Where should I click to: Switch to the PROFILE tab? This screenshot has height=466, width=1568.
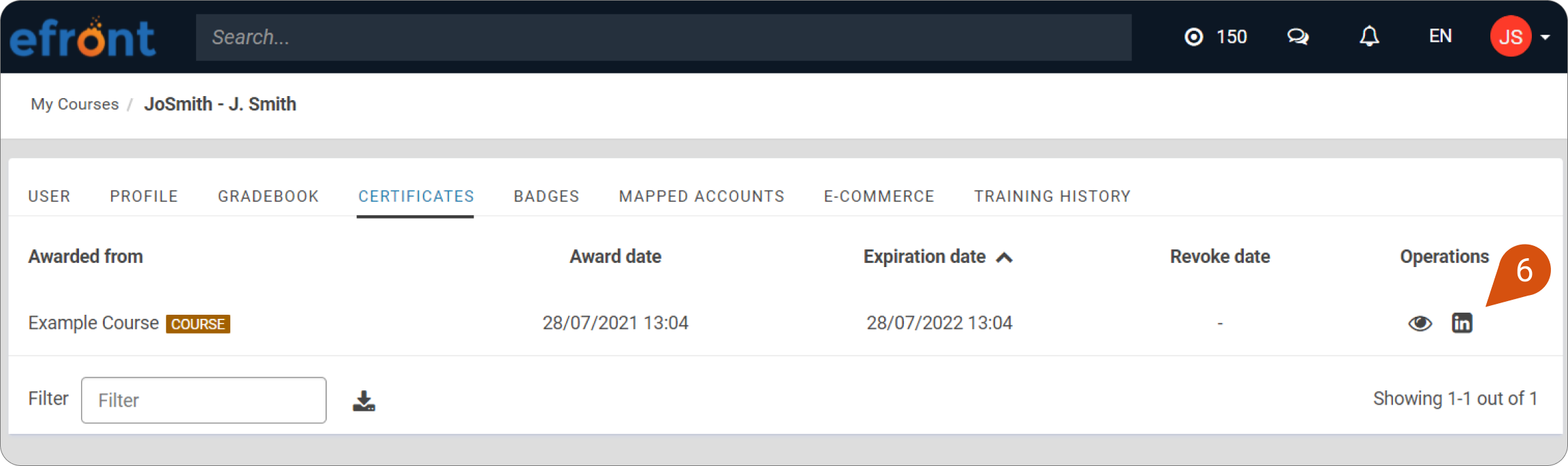click(x=144, y=196)
